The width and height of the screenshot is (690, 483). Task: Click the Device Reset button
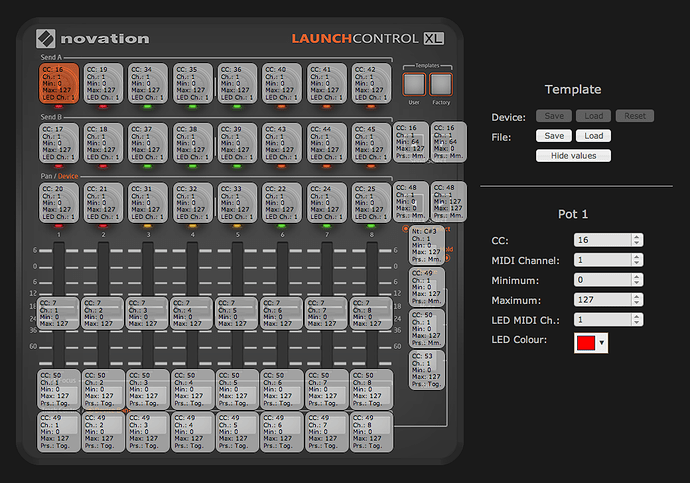(x=635, y=116)
